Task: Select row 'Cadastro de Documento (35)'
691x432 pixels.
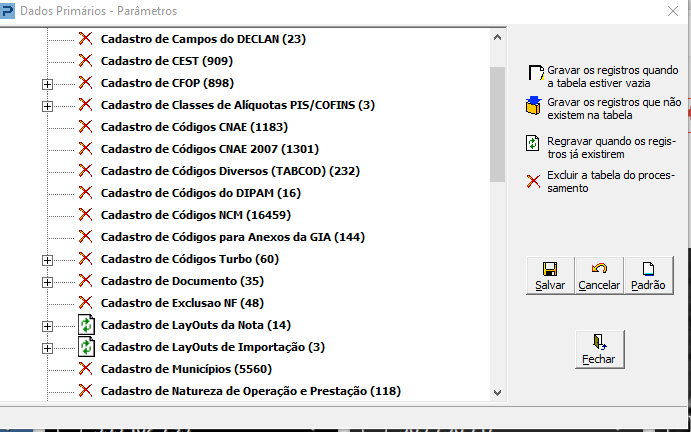Action: click(x=182, y=281)
